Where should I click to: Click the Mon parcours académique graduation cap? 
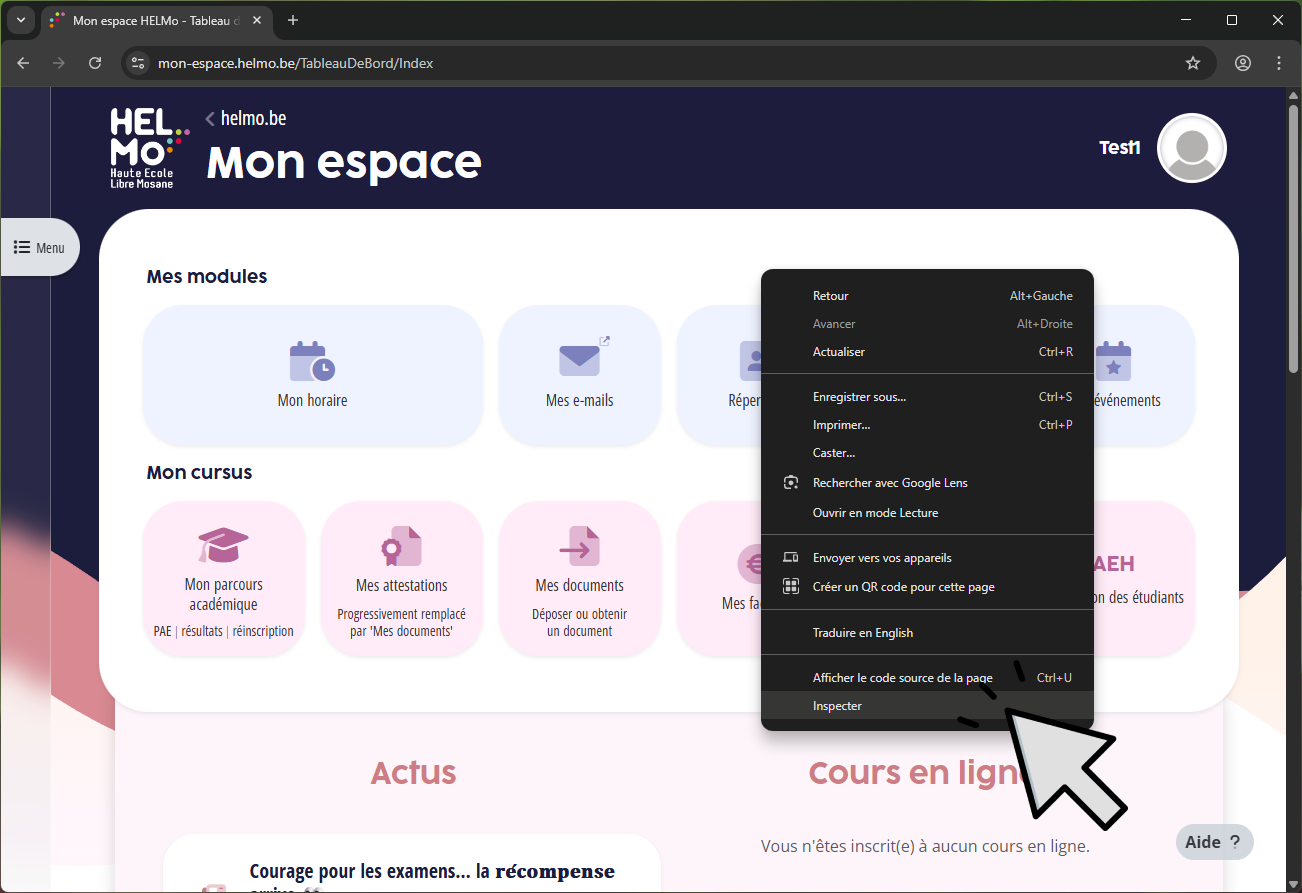click(223, 546)
